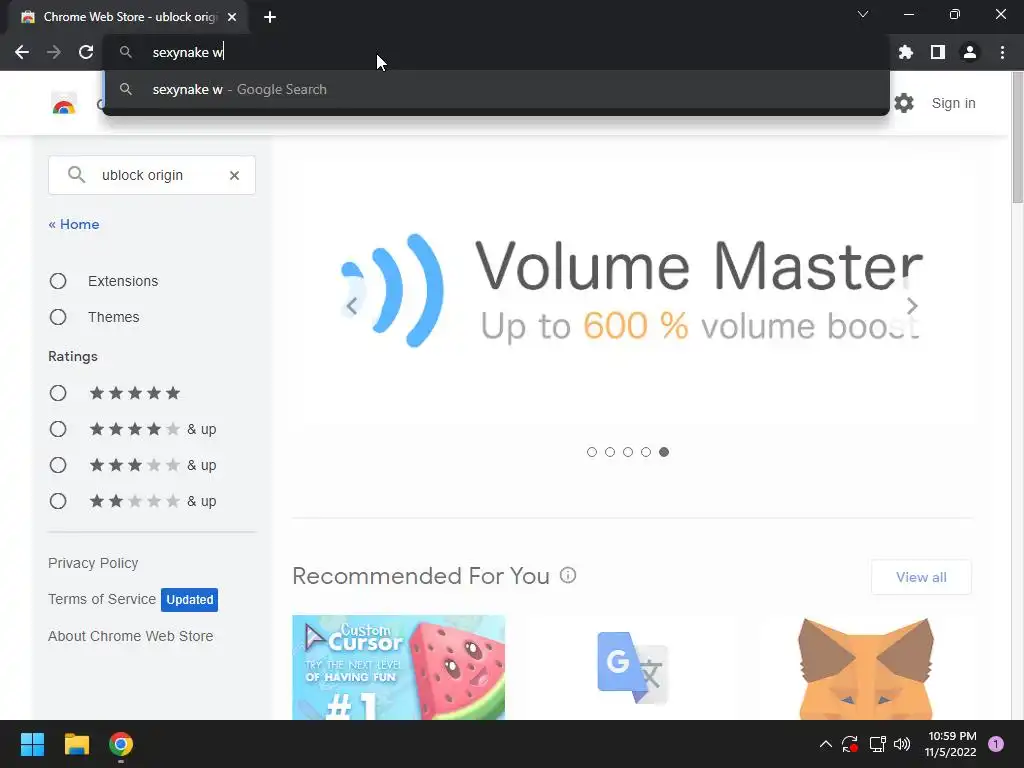Show next carousel banner with right chevron
Screen dimensions: 1024x768
click(912, 306)
